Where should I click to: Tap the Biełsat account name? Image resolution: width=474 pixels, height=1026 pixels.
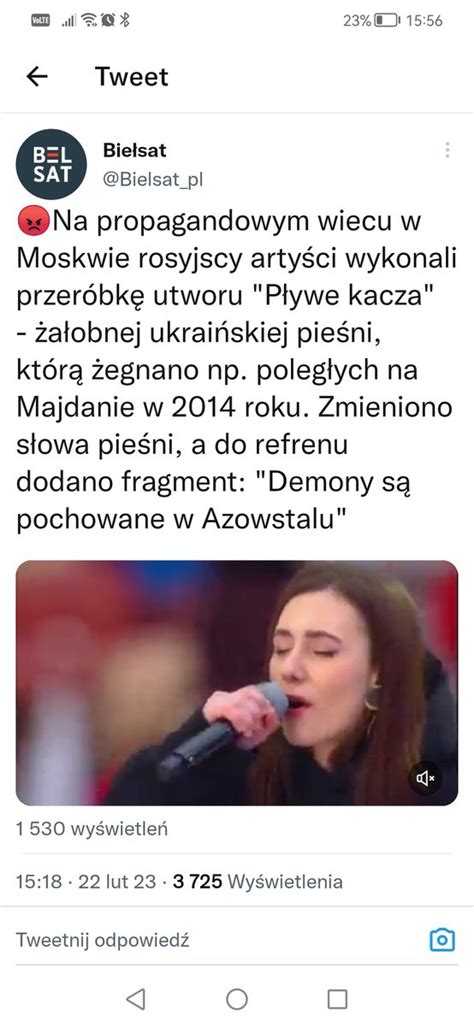(x=135, y=150)
